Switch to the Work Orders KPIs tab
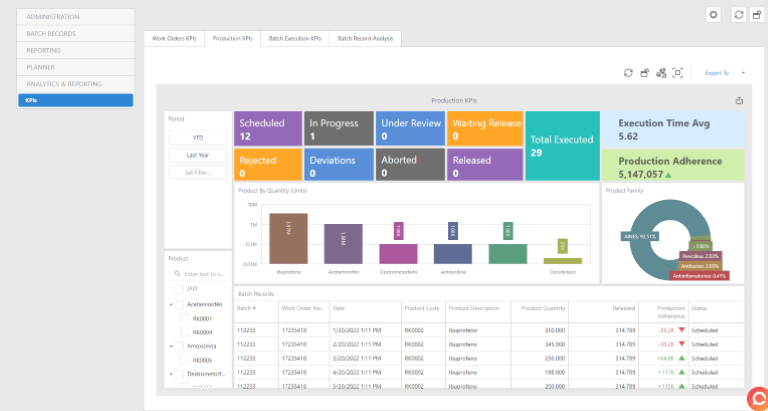 (174, 38)
